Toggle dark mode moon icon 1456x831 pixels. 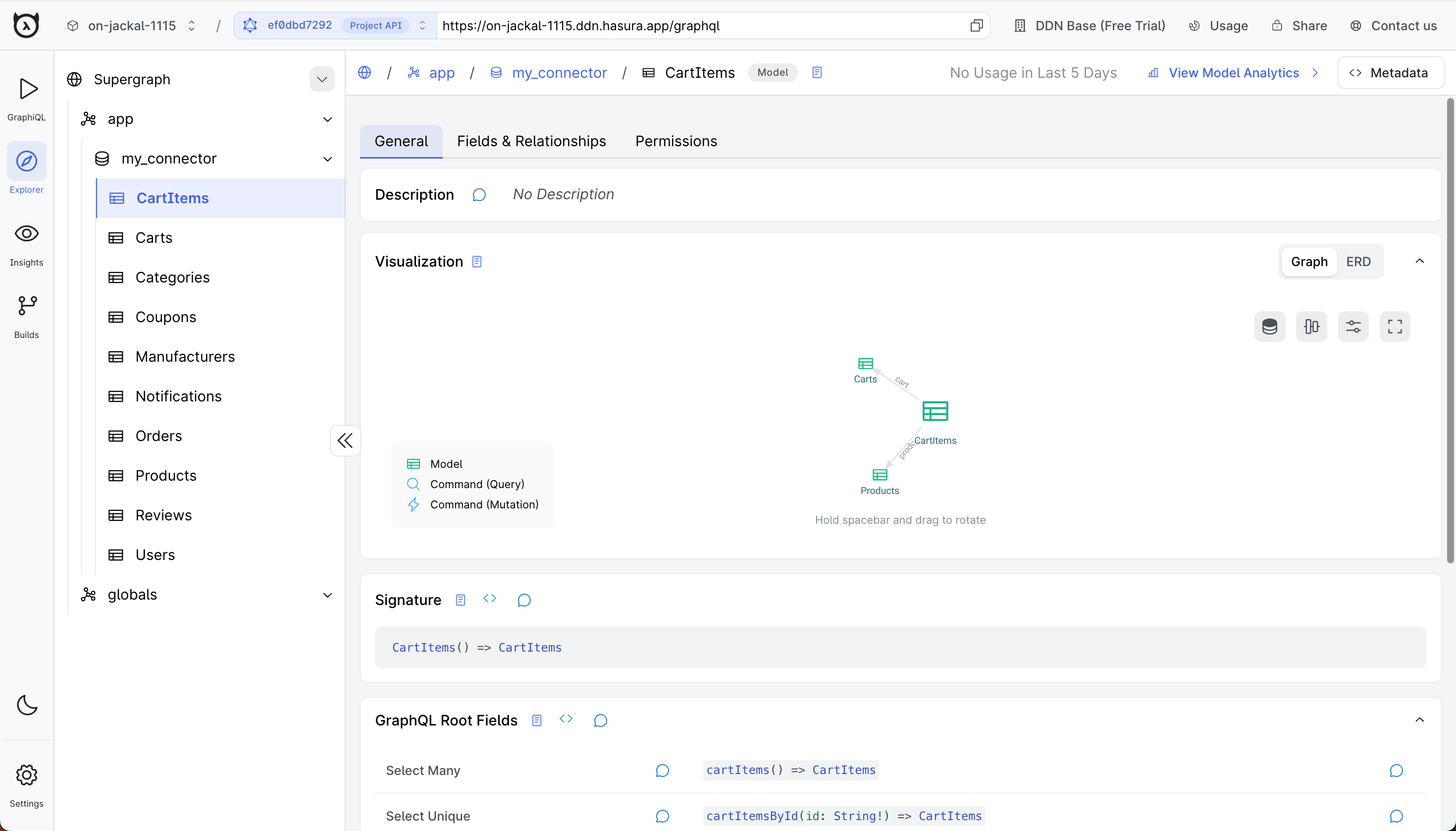(x=27, y=705)
